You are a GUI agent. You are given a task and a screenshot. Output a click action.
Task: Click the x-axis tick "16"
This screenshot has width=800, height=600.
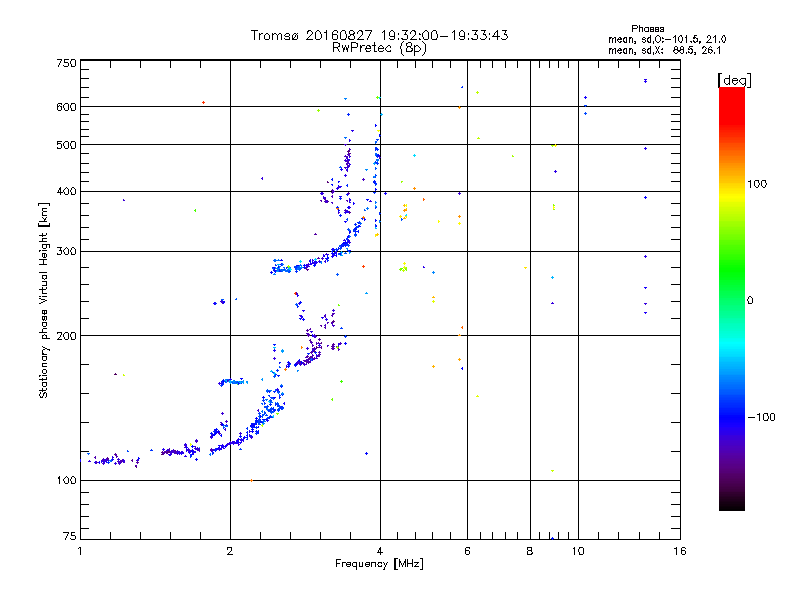point(680,551)
